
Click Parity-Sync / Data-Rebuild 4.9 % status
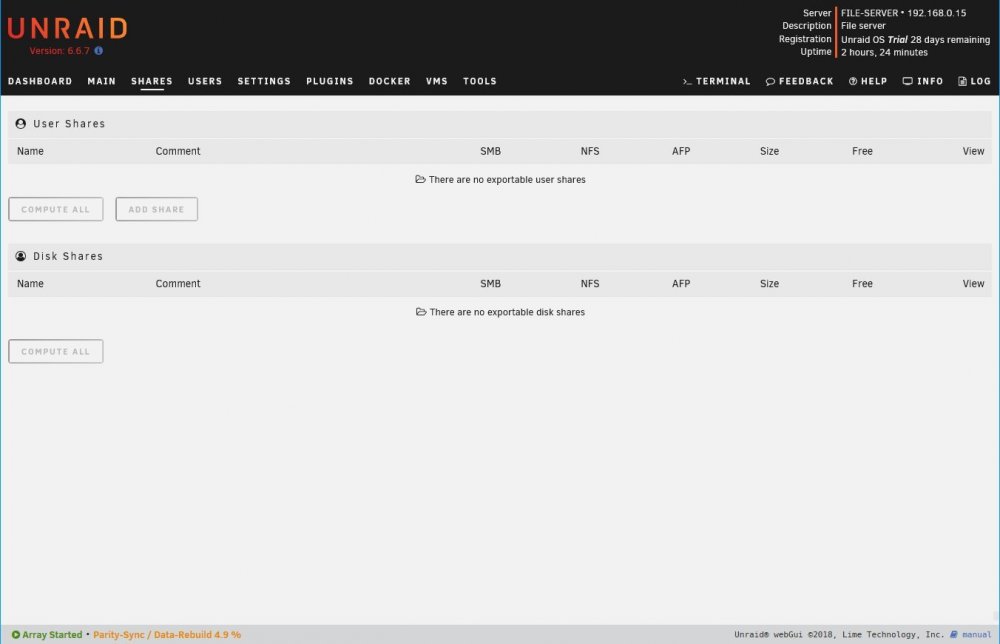pyautogui.click(x=167, y=634)
